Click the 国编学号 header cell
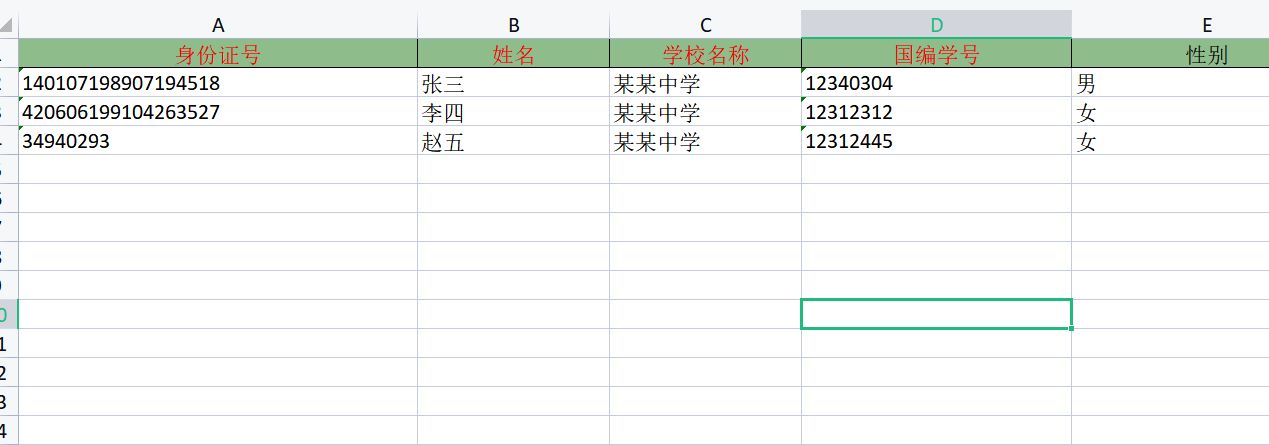1269x445 pixels. (936, 54)
